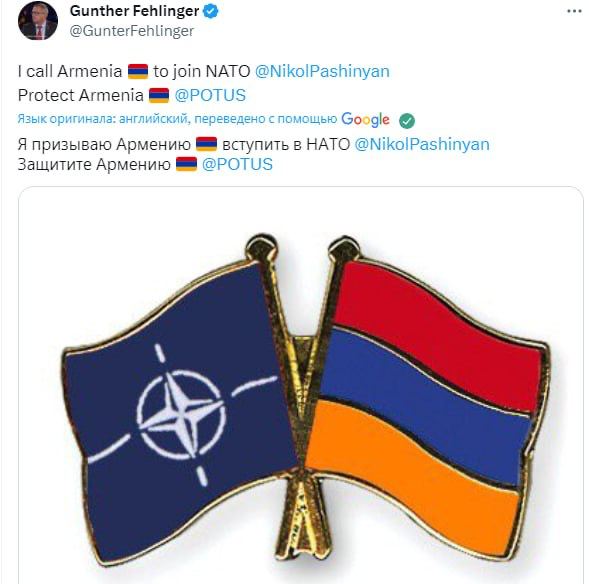Viewport: 589px width, 584px height.
Task: Click the green checkmark beside the Google logo
Action: pos(407,121)
